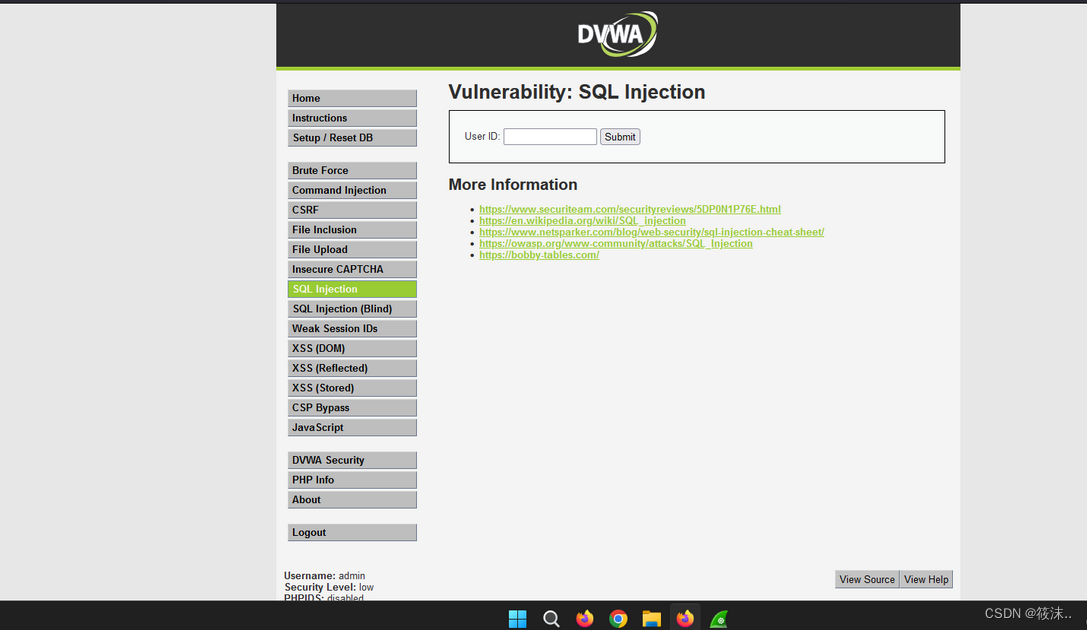Open the JavaScript menu item
The height and width of the screenshot is (630, 1087).
[x=352, y=428]
